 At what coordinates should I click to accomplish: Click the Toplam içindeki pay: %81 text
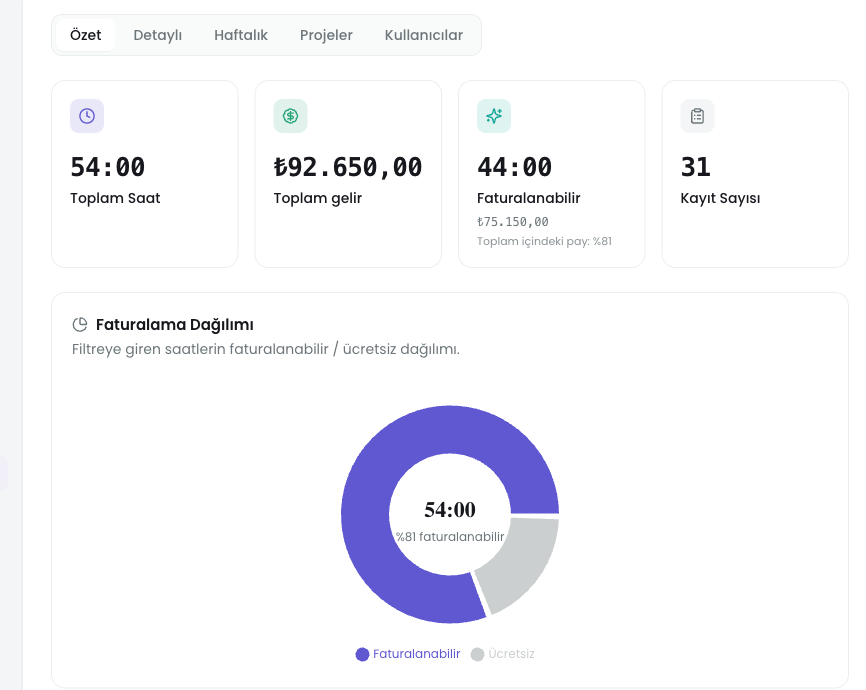[544, 241]
